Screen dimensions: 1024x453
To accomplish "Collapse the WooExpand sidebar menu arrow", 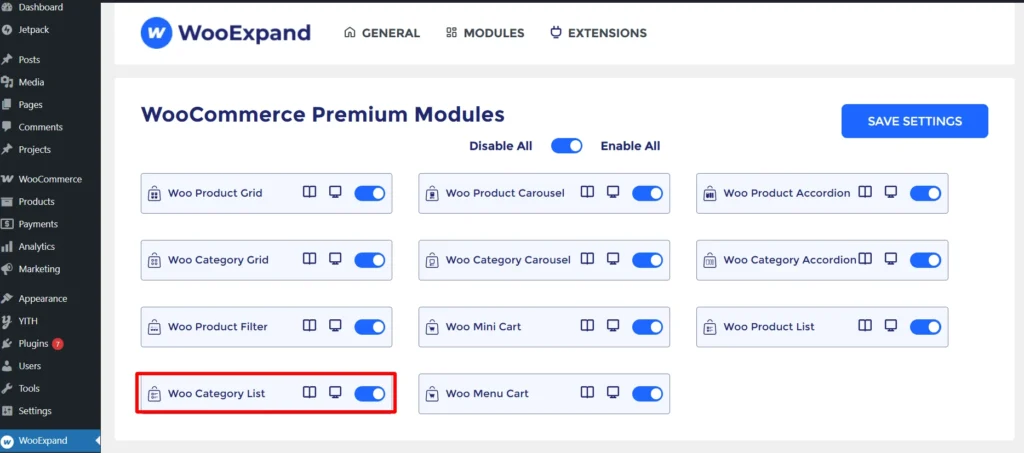I will [96, 440].
